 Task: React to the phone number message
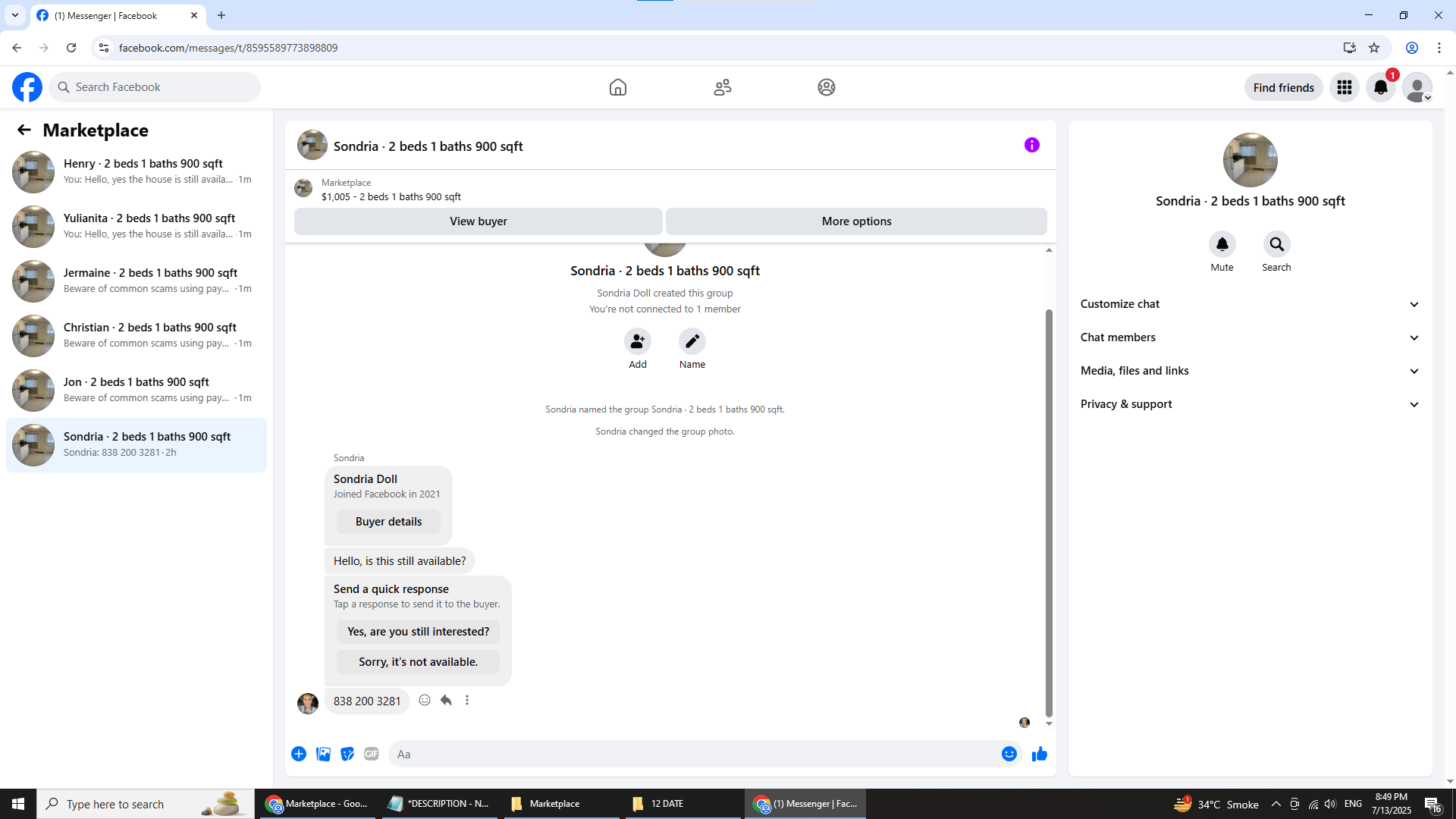point(425,700)
